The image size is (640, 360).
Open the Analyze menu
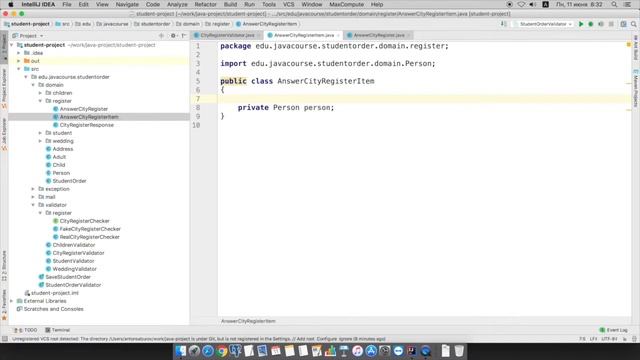pos(177,4)
